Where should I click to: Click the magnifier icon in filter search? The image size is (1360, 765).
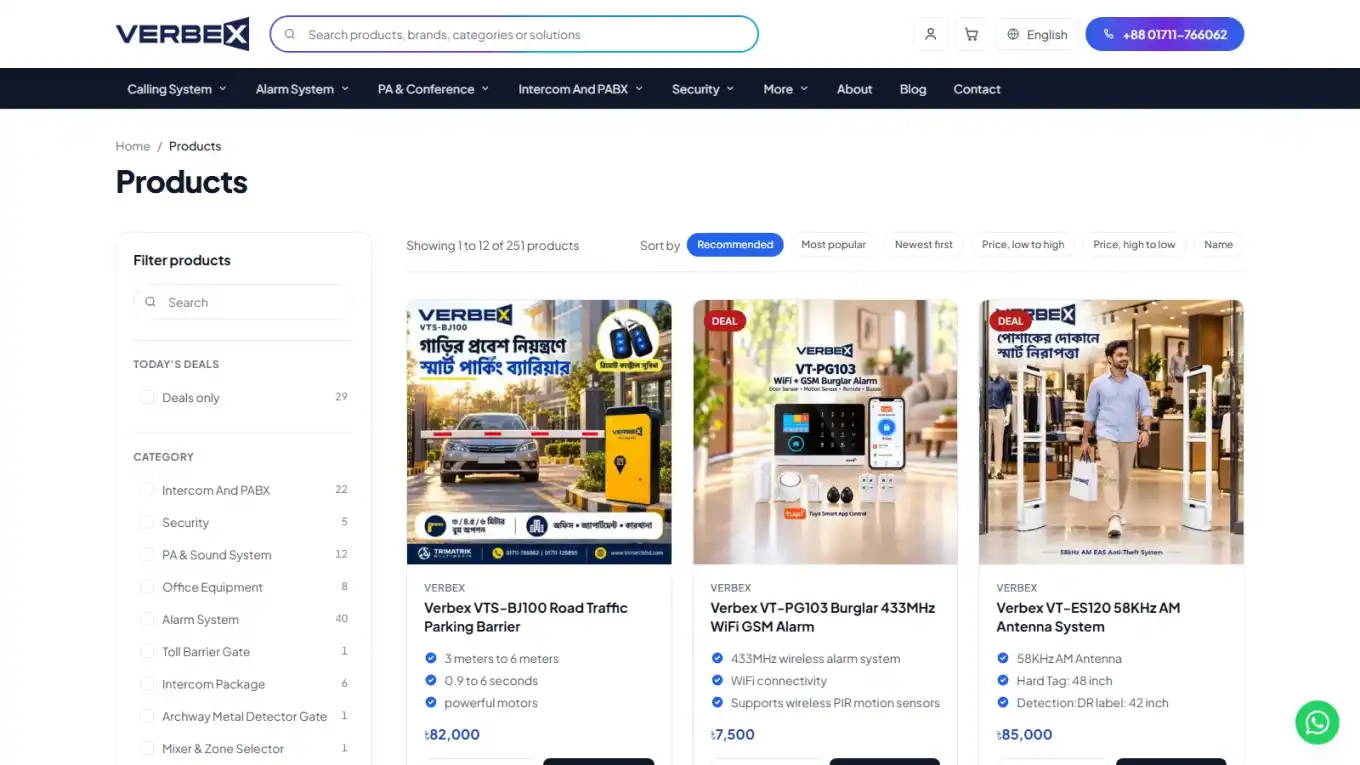(x=151, y=302)
